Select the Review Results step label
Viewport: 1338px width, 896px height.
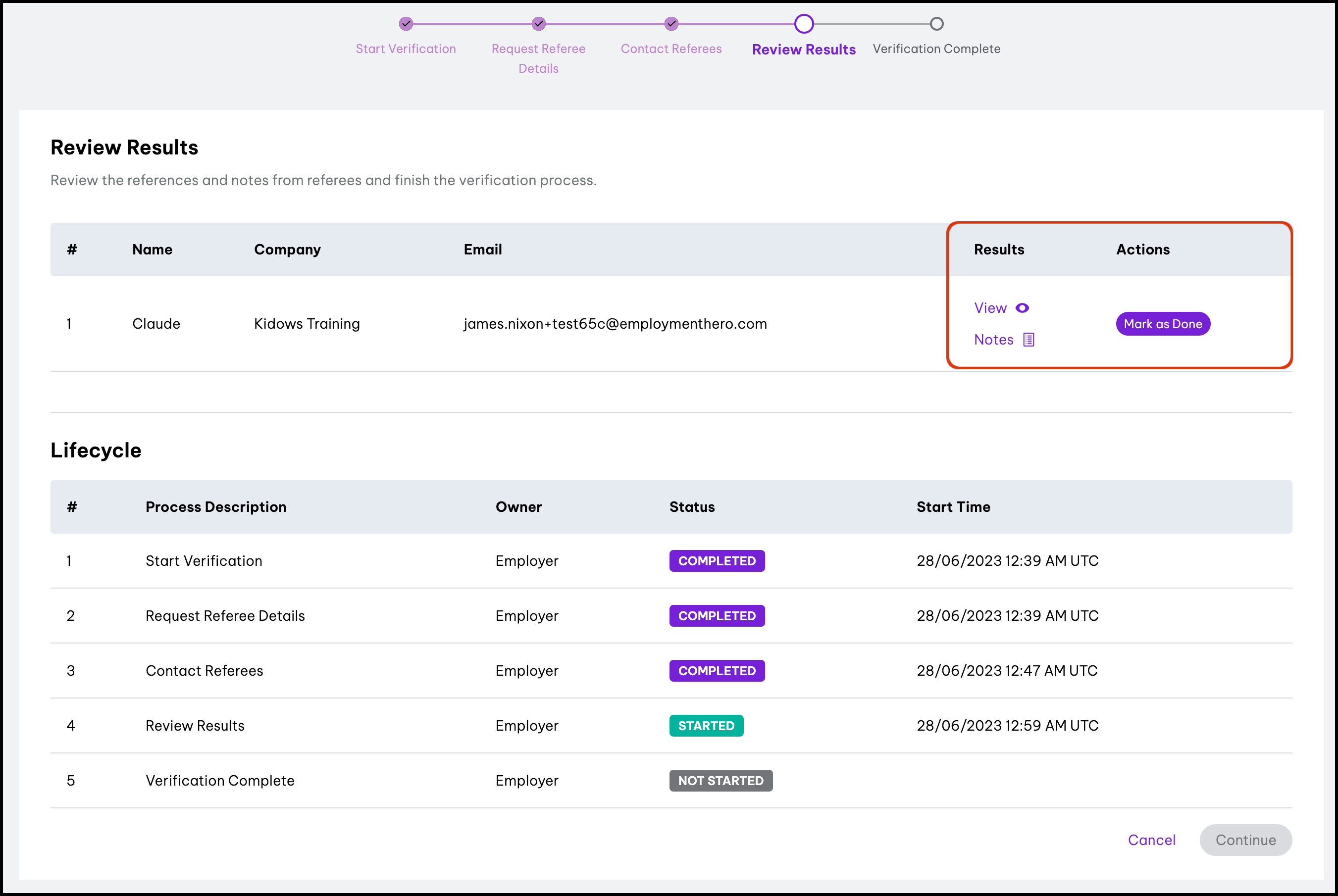(804, 50)
